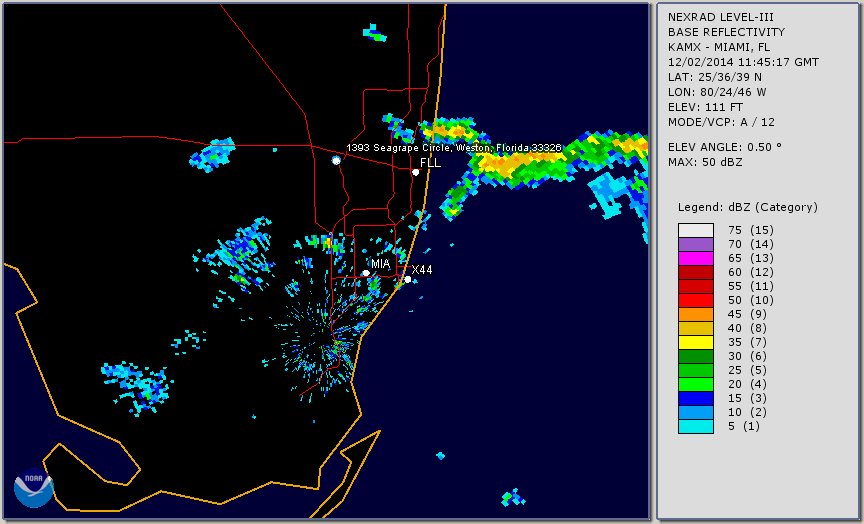The width and height of the screenshot is (864, 524).
Task: Click the gold 40 dBZ legend swatch
Action: pos(696,328)
